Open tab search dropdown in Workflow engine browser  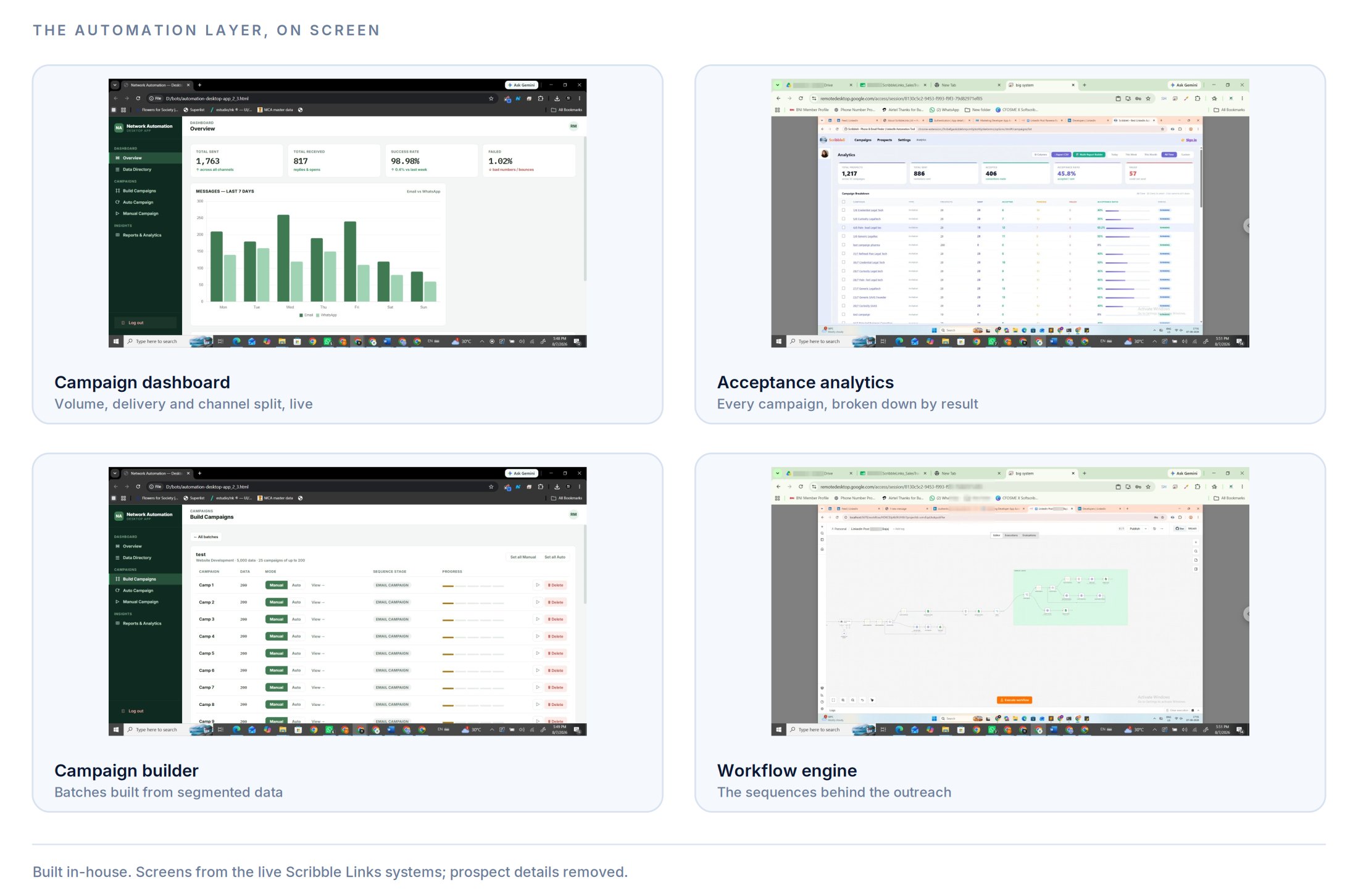(777, 473)
